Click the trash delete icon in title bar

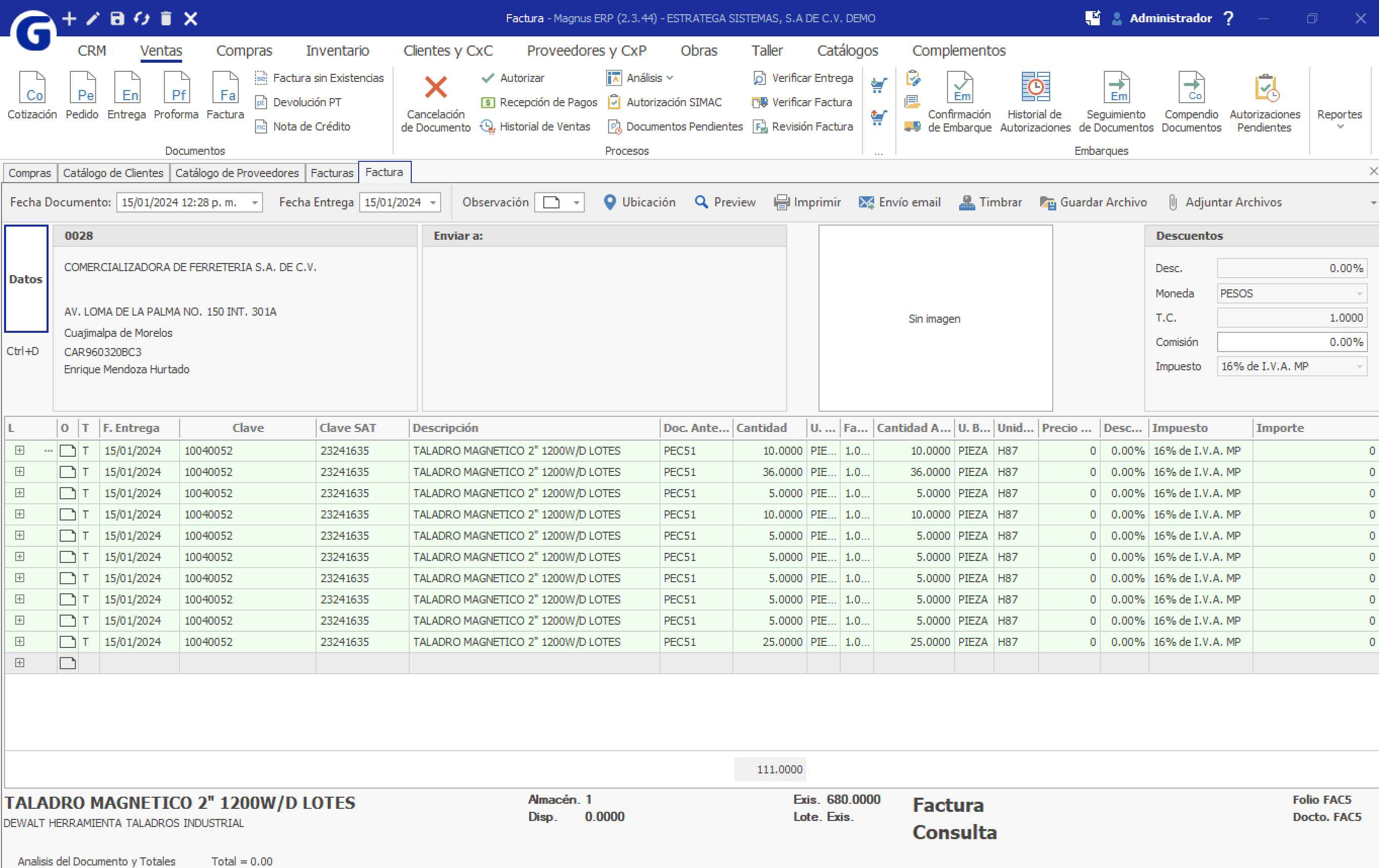[x=166, y=18]
